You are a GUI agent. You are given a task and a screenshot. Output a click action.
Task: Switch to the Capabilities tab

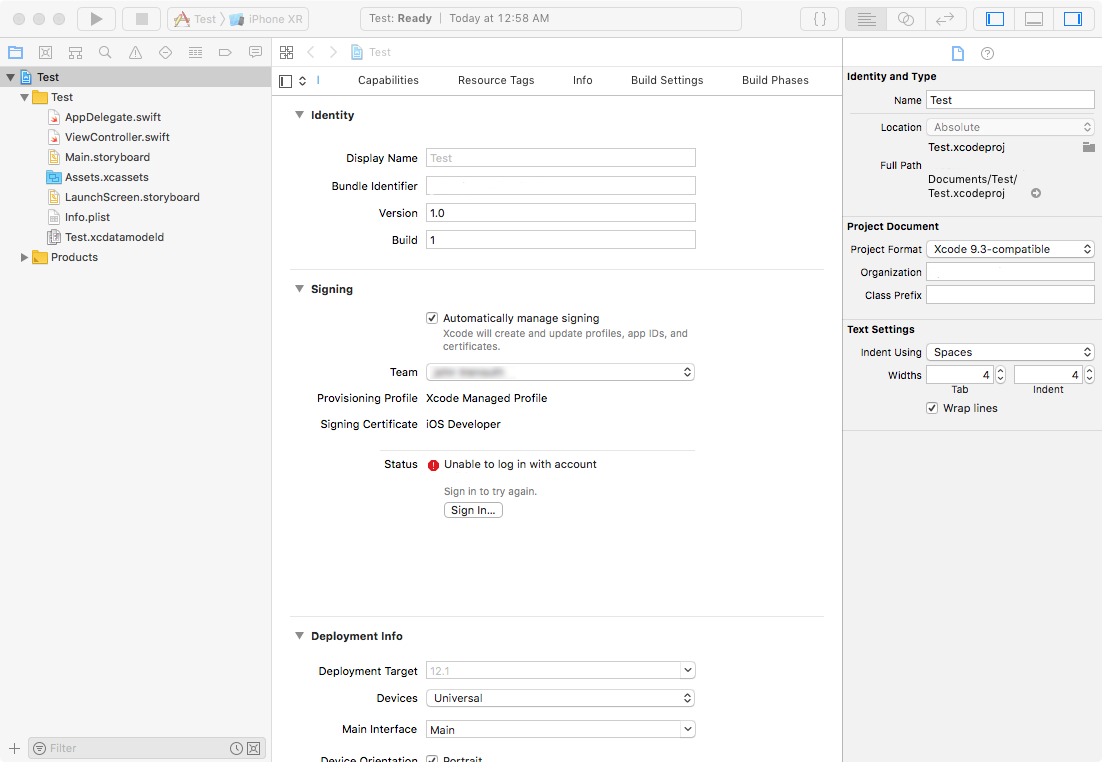(x=388, y=80)
